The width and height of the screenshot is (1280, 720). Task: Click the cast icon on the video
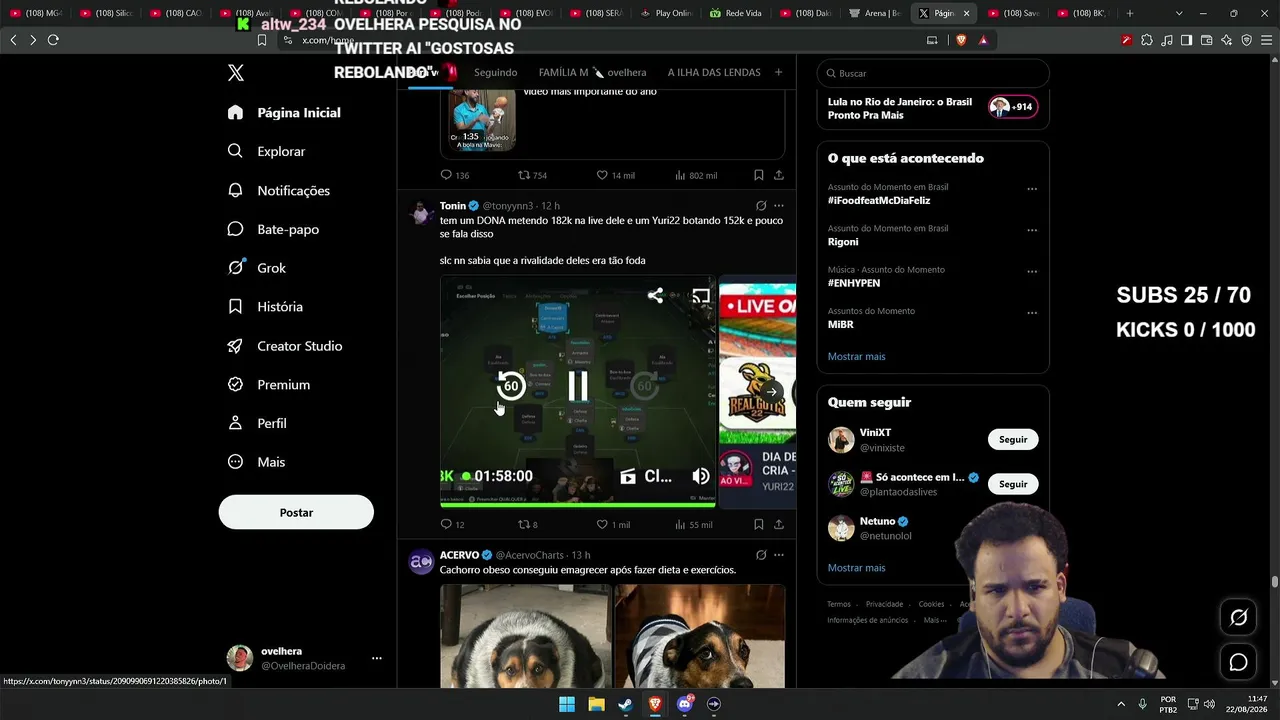[x=701, y=295]
